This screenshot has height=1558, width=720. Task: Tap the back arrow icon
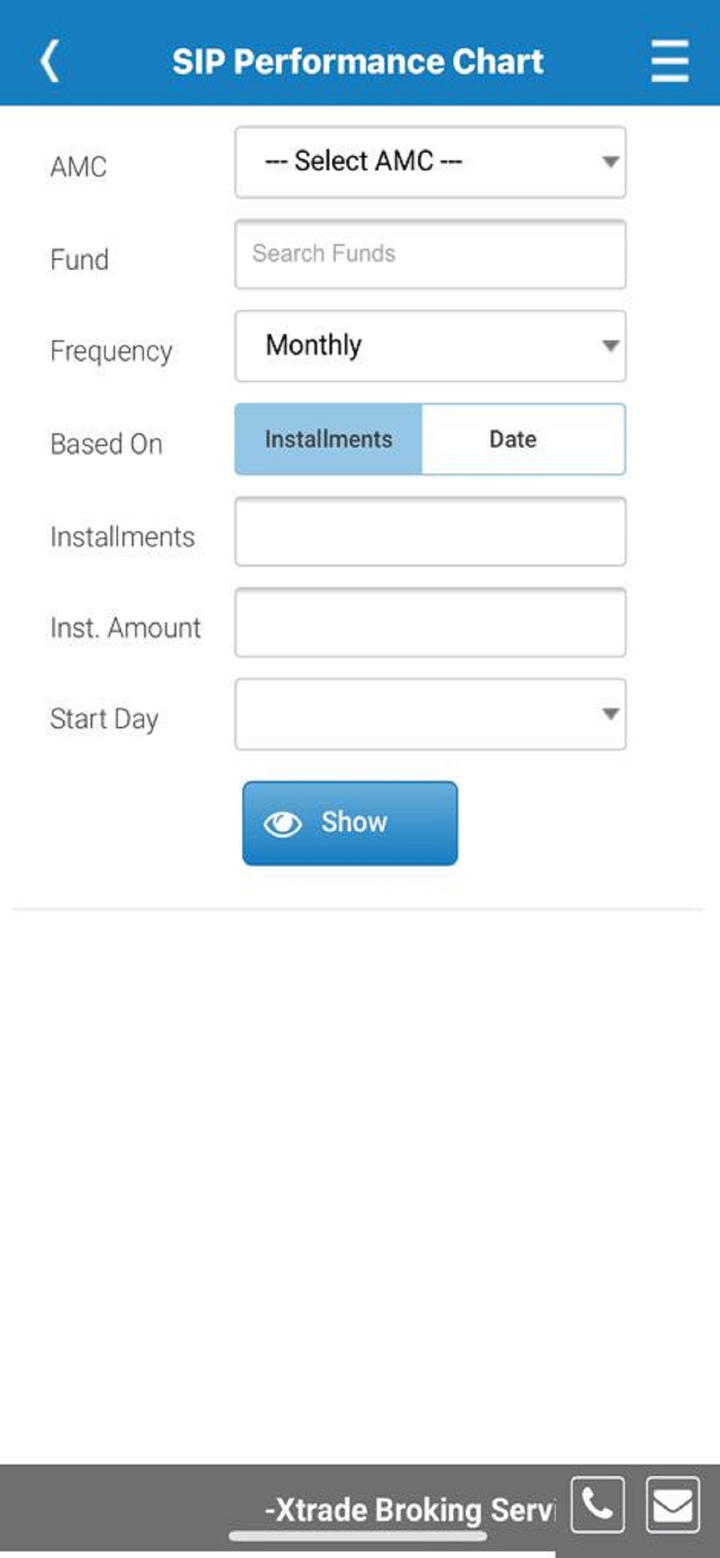(49, 61)
